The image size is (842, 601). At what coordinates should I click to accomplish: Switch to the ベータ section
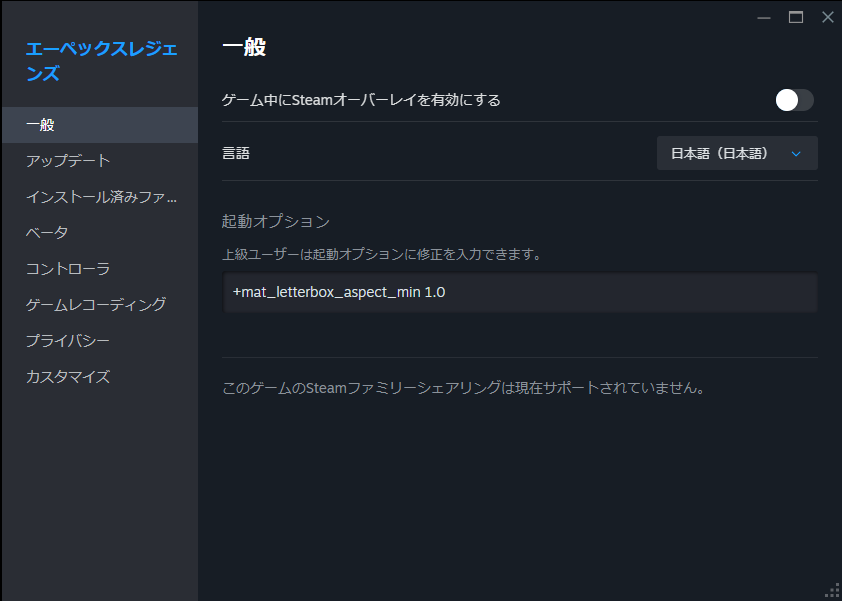click(x=47, y=233)
